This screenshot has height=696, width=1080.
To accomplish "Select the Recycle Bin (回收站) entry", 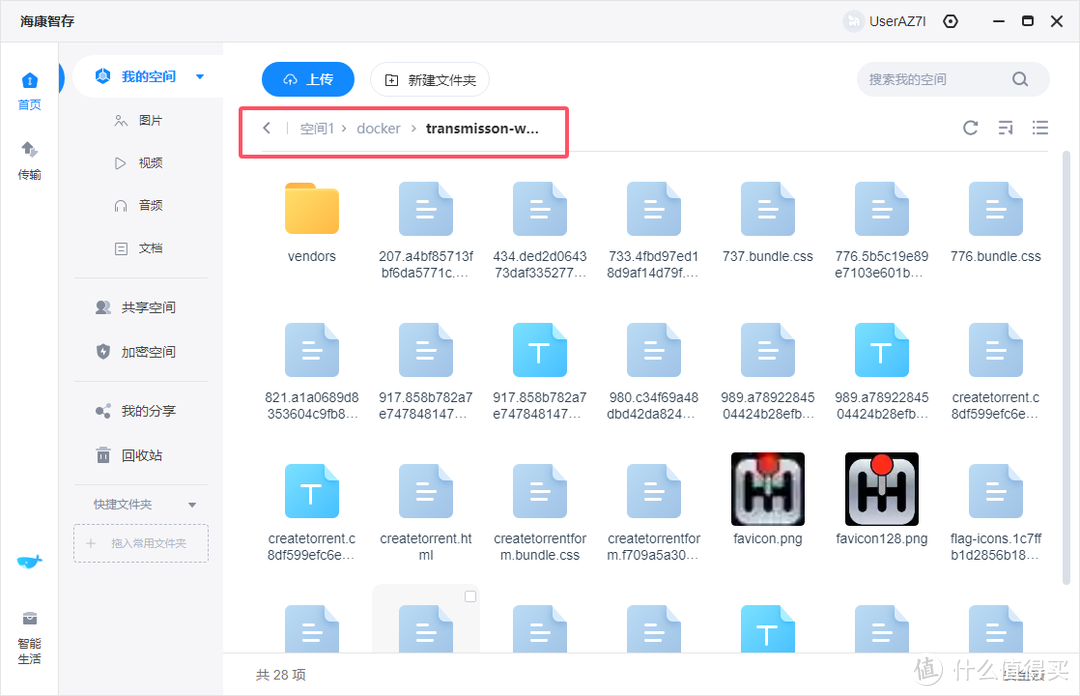I will tap(141, 455).
